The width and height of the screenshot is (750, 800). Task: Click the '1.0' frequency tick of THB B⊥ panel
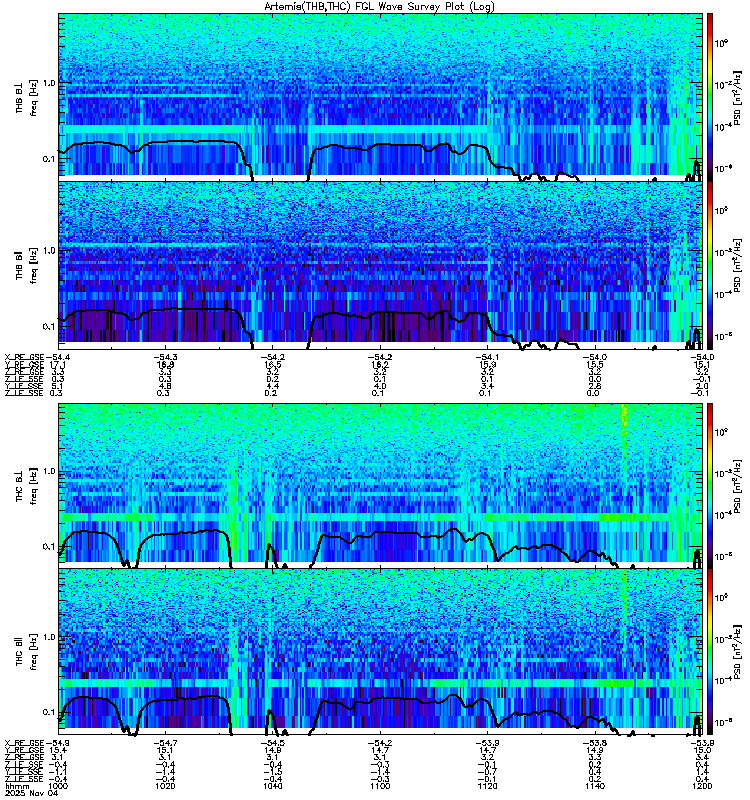(x=49, y=83)
